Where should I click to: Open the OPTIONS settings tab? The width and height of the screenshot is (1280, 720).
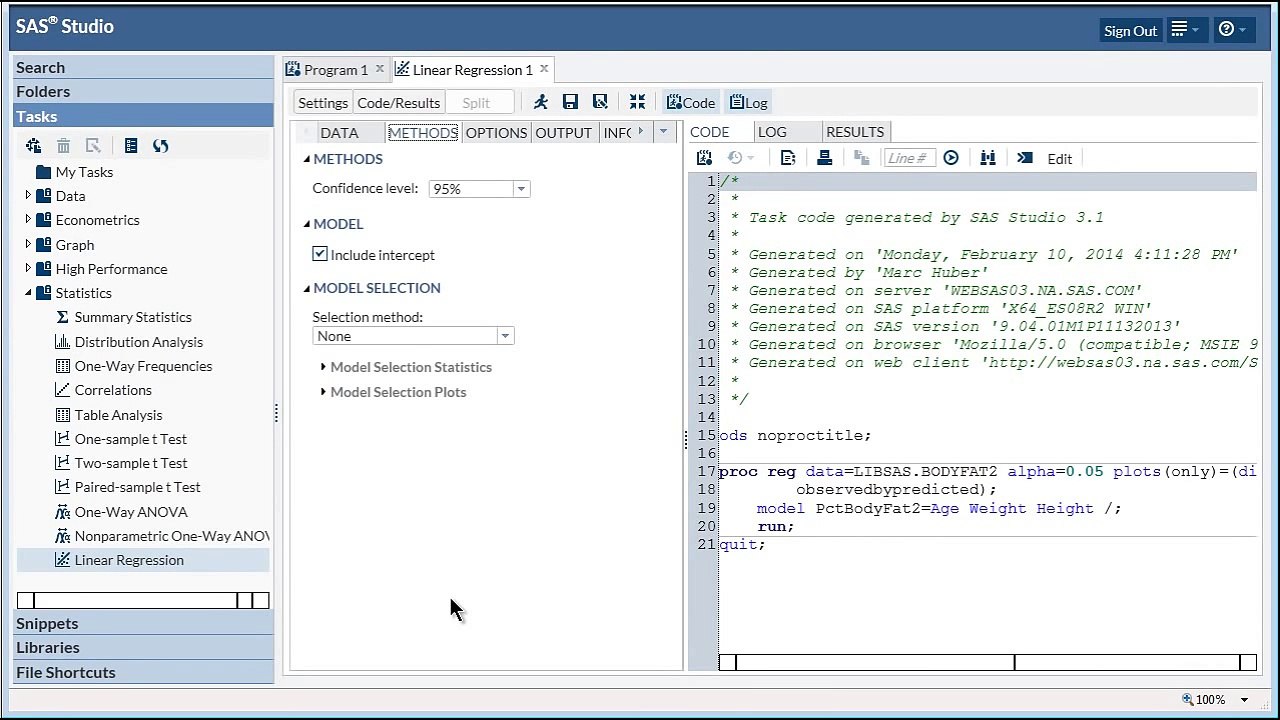(x=496, y=132)
